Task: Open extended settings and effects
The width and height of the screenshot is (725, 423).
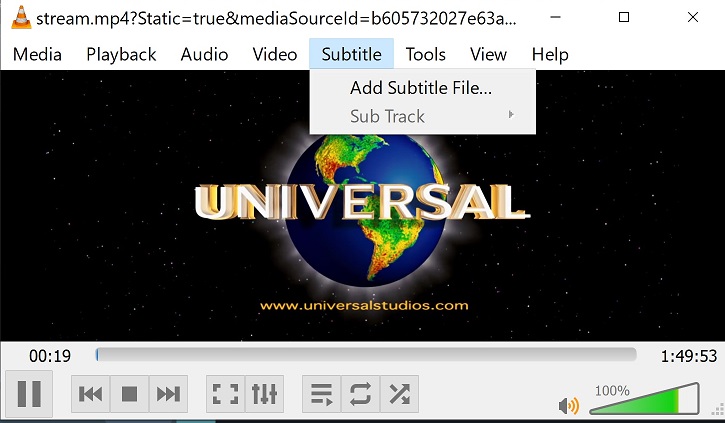Action: pyautogui.click(x=264, y=394)
